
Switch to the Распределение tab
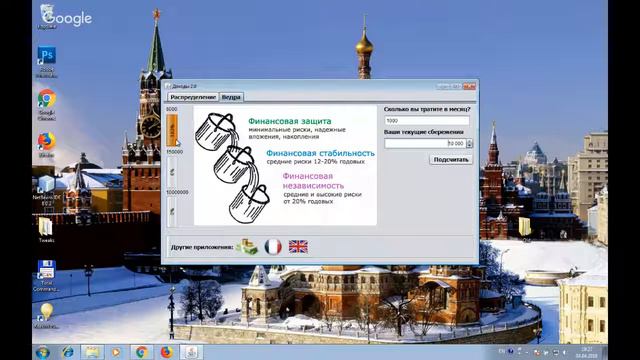[193, 97]
